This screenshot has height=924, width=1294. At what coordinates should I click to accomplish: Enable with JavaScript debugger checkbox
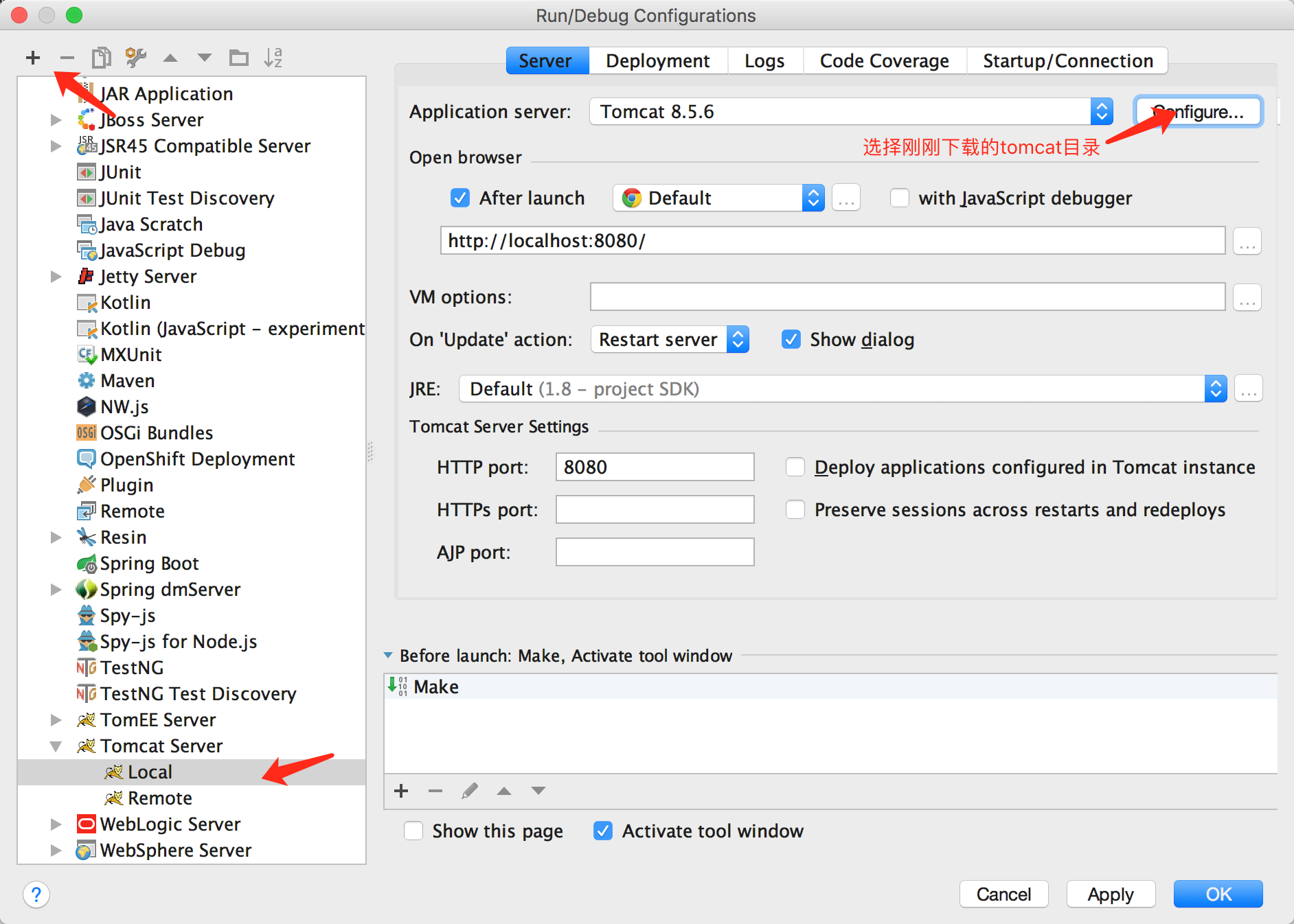(900, 198)
